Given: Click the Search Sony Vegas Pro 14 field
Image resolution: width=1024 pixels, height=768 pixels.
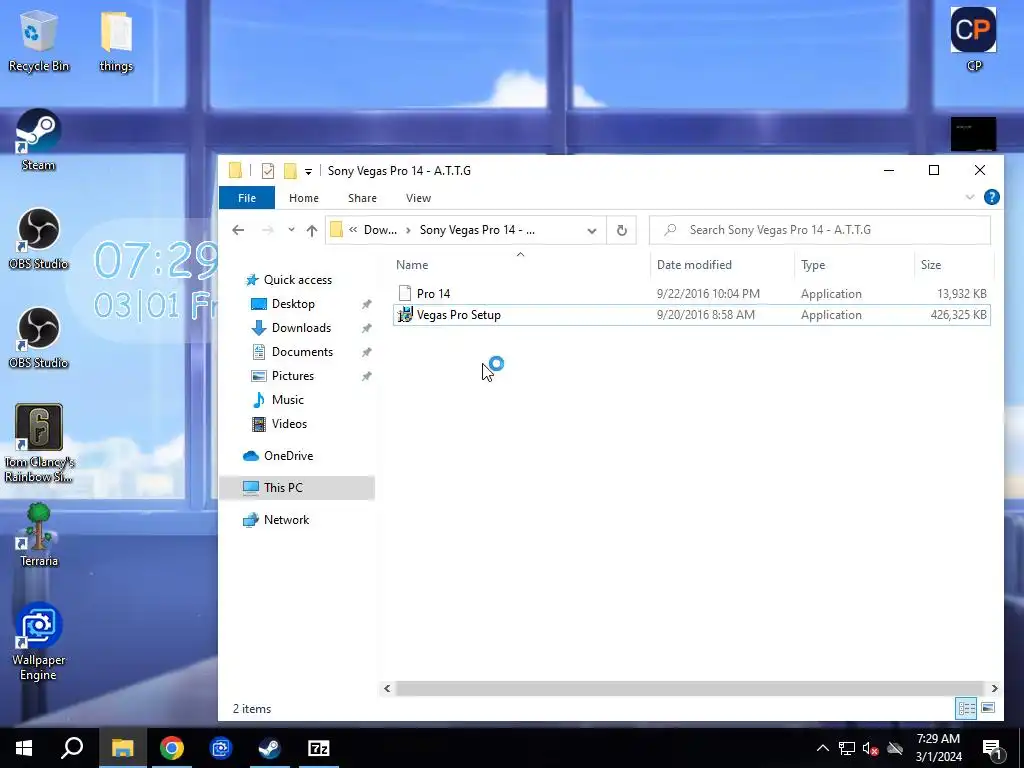Looking at the screenshot, I should pyautogui.click(x=820, y=230).
